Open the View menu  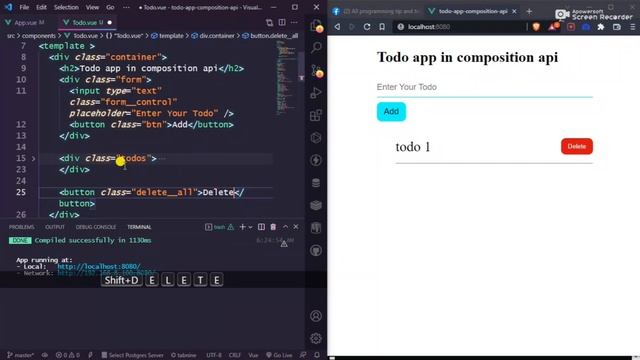coord(92,7)
